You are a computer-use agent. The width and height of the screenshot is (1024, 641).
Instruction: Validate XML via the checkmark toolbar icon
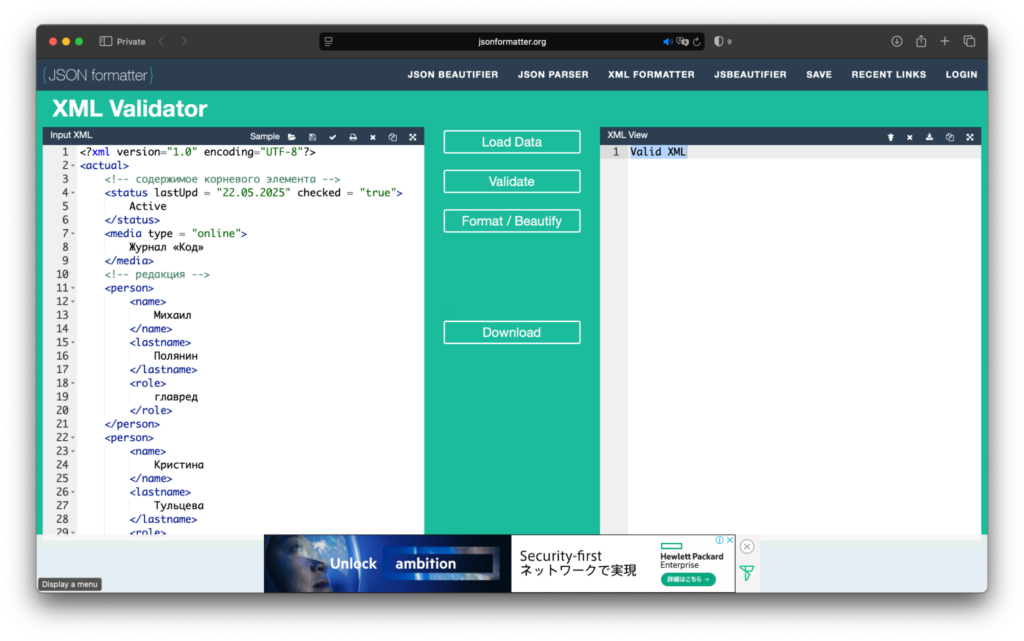[x=333, y=137]
